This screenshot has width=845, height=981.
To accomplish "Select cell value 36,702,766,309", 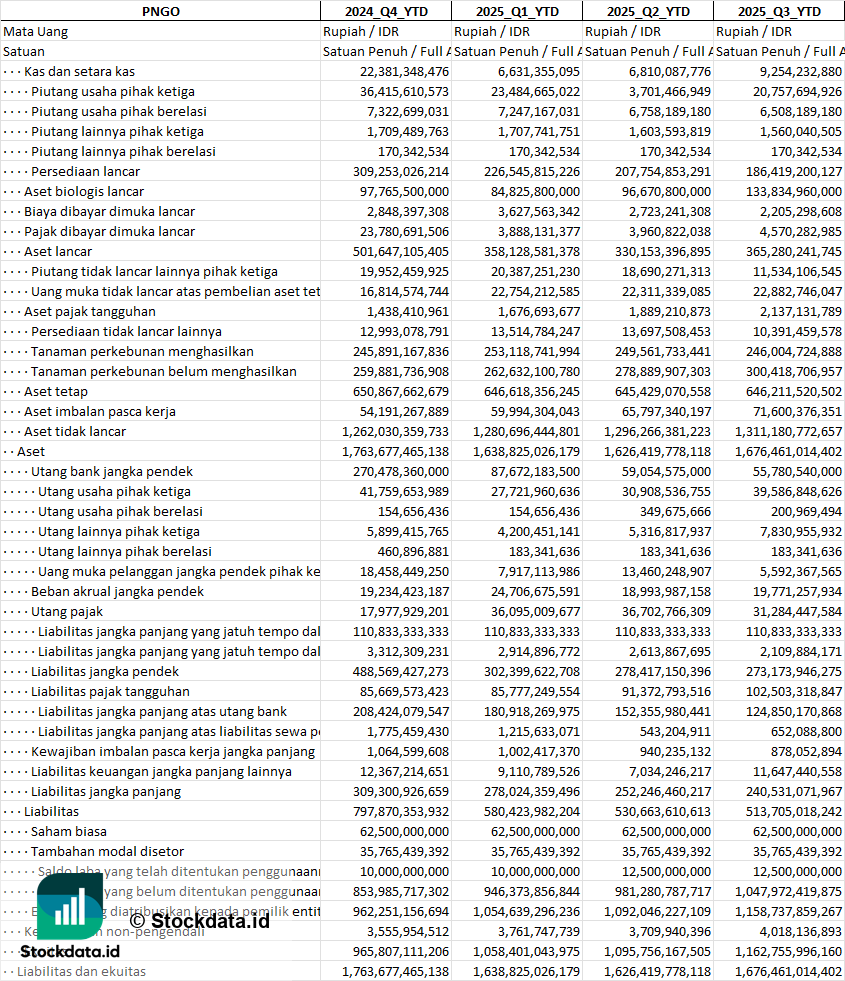I will (x=667, y=611).
